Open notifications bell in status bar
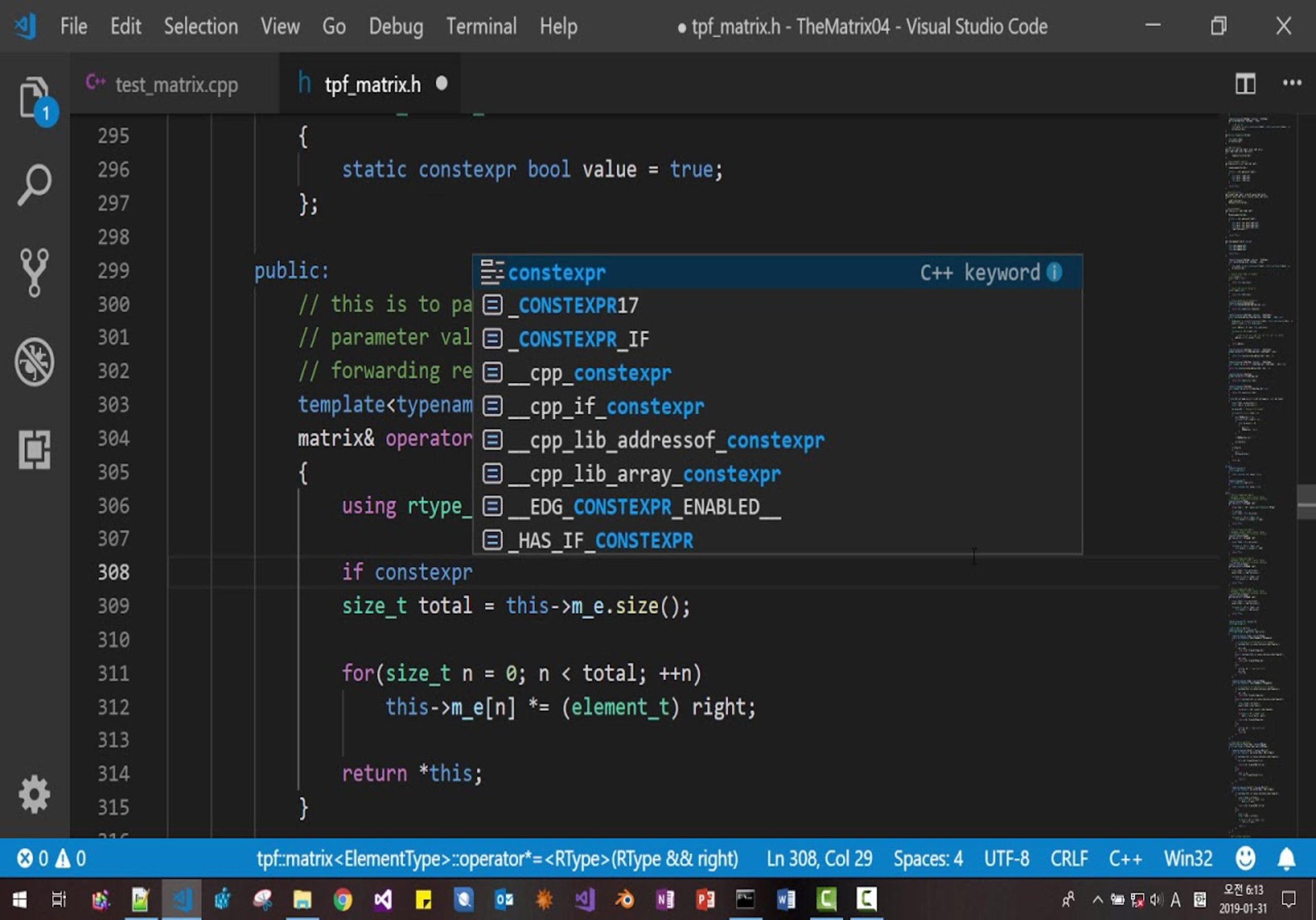 tap(1287, 858)
